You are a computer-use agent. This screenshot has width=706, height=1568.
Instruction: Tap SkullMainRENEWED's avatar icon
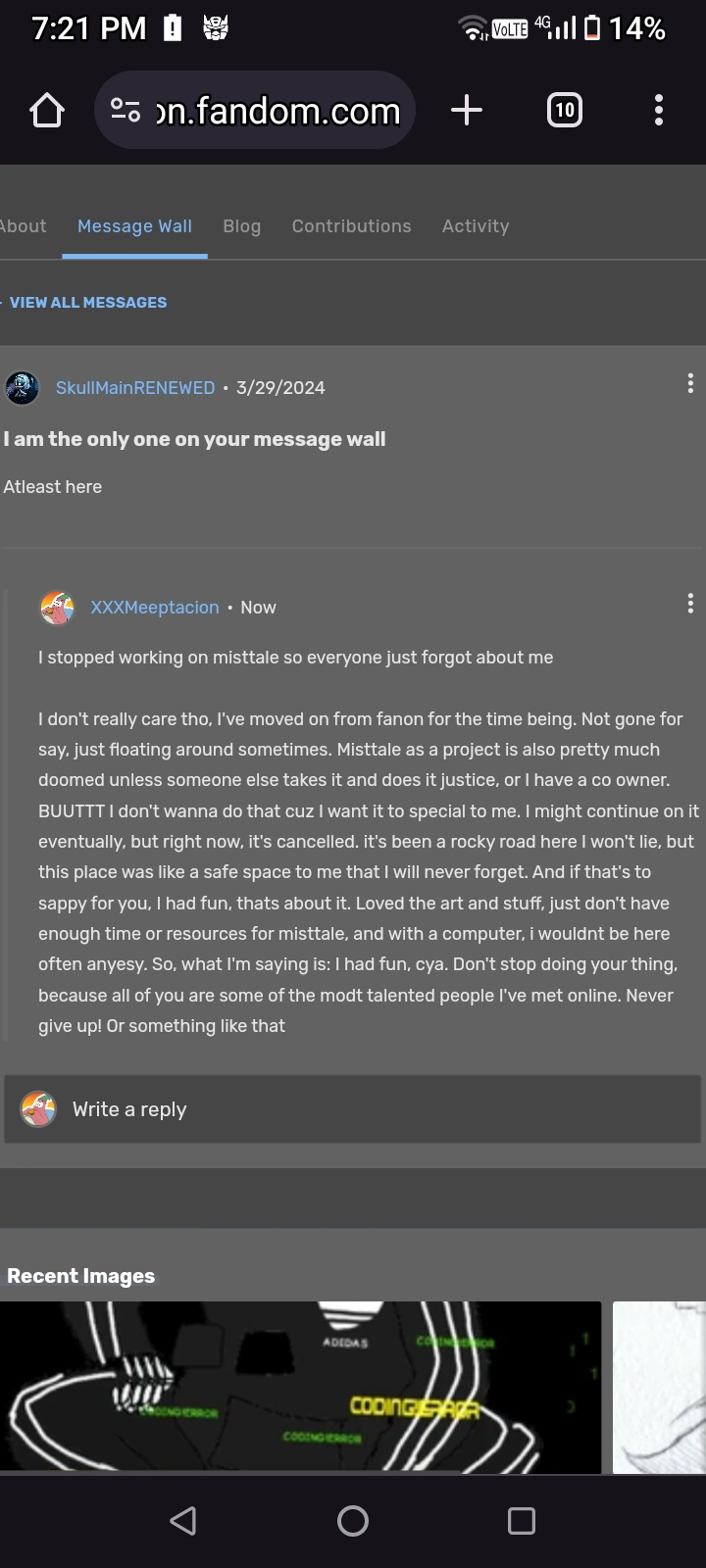22,388
